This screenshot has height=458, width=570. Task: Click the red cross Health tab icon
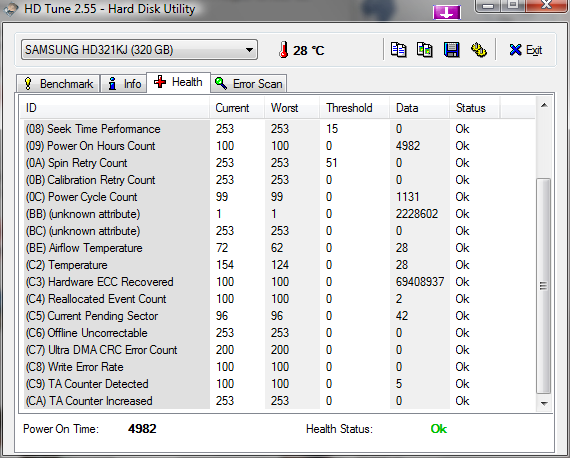(x=160, y=82)
